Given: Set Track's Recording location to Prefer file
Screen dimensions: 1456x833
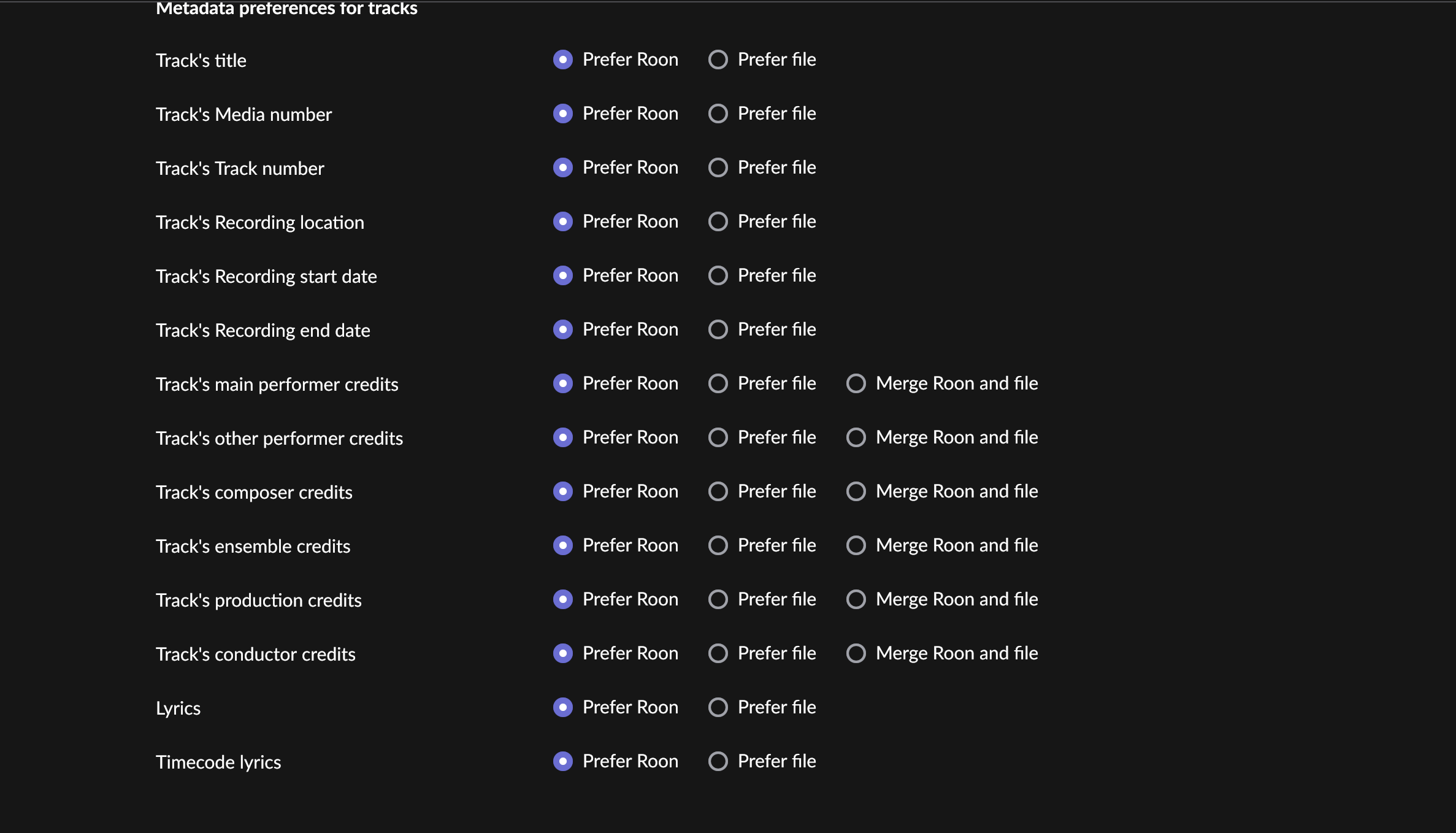Looking at the screenshot, I should 718,221.
